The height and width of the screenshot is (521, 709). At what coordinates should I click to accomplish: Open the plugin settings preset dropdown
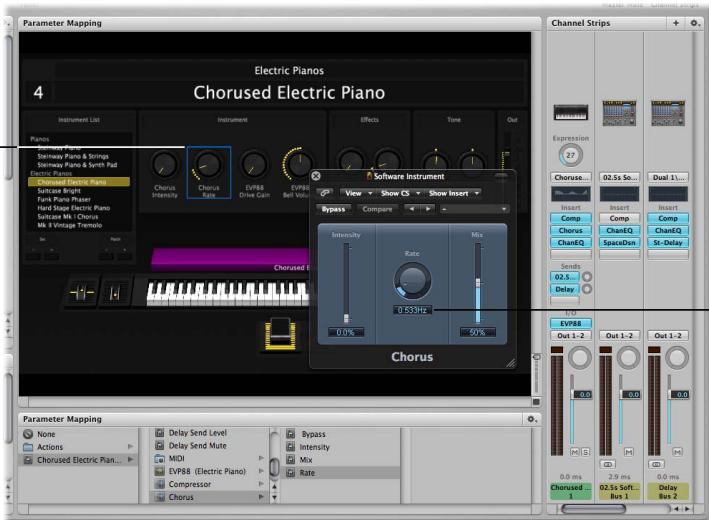tap(474, 209)
